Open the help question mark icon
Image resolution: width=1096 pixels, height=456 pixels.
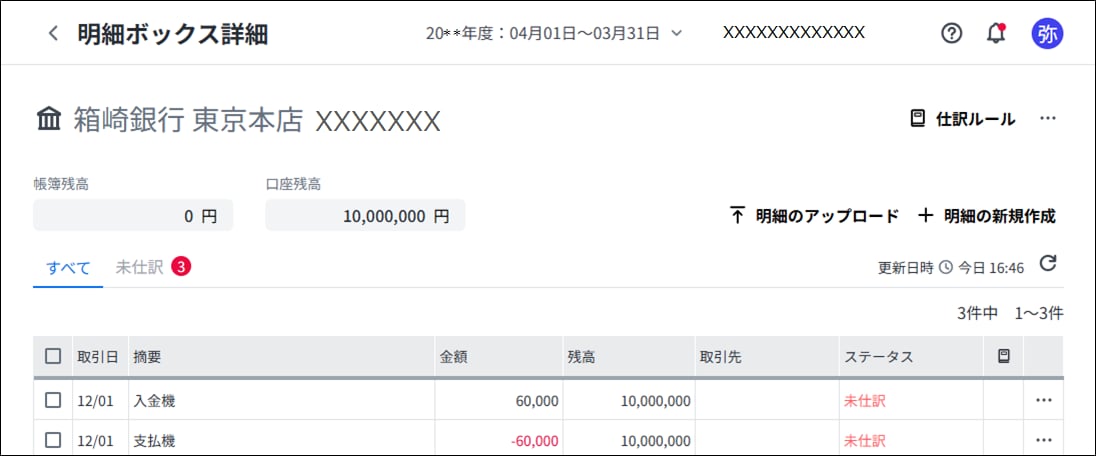(x=951, y=33)
